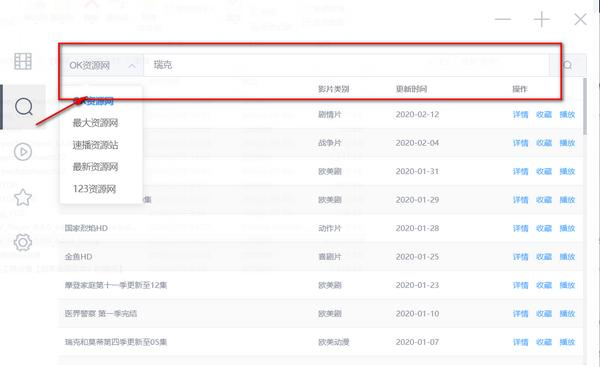Screen dimensions: 600x367
Task: Minimize the window with the dash button
Action: pyautogui.click(x=502, y=19)
